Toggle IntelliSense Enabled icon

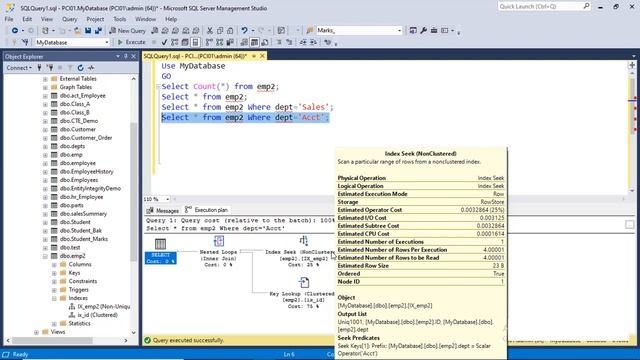point(195,42)
